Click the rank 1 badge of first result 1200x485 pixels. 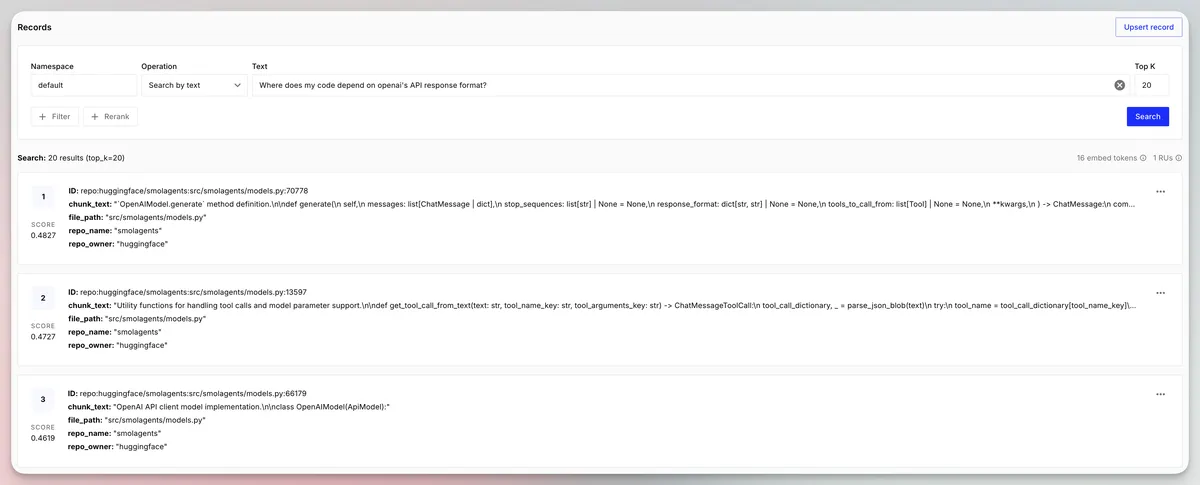tap(43, 196)
